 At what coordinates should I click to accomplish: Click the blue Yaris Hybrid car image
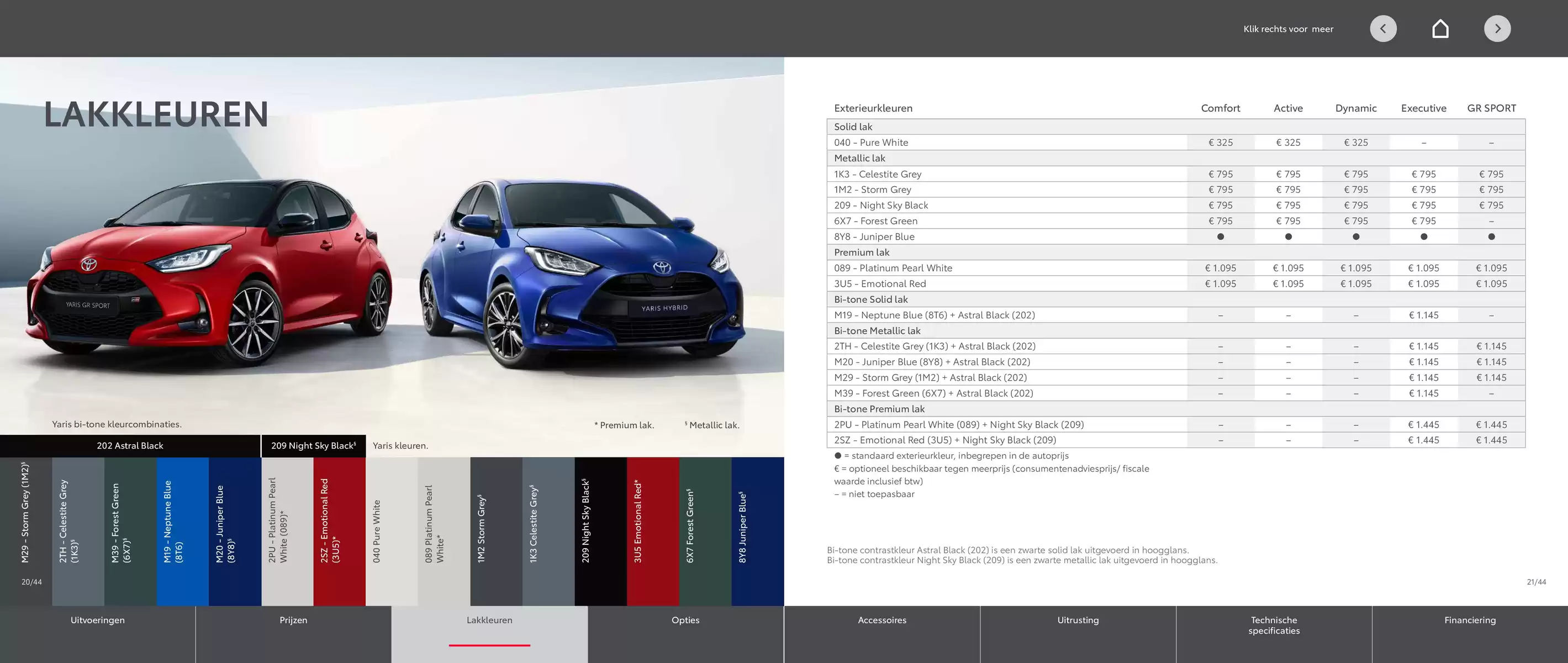[582, 274]
